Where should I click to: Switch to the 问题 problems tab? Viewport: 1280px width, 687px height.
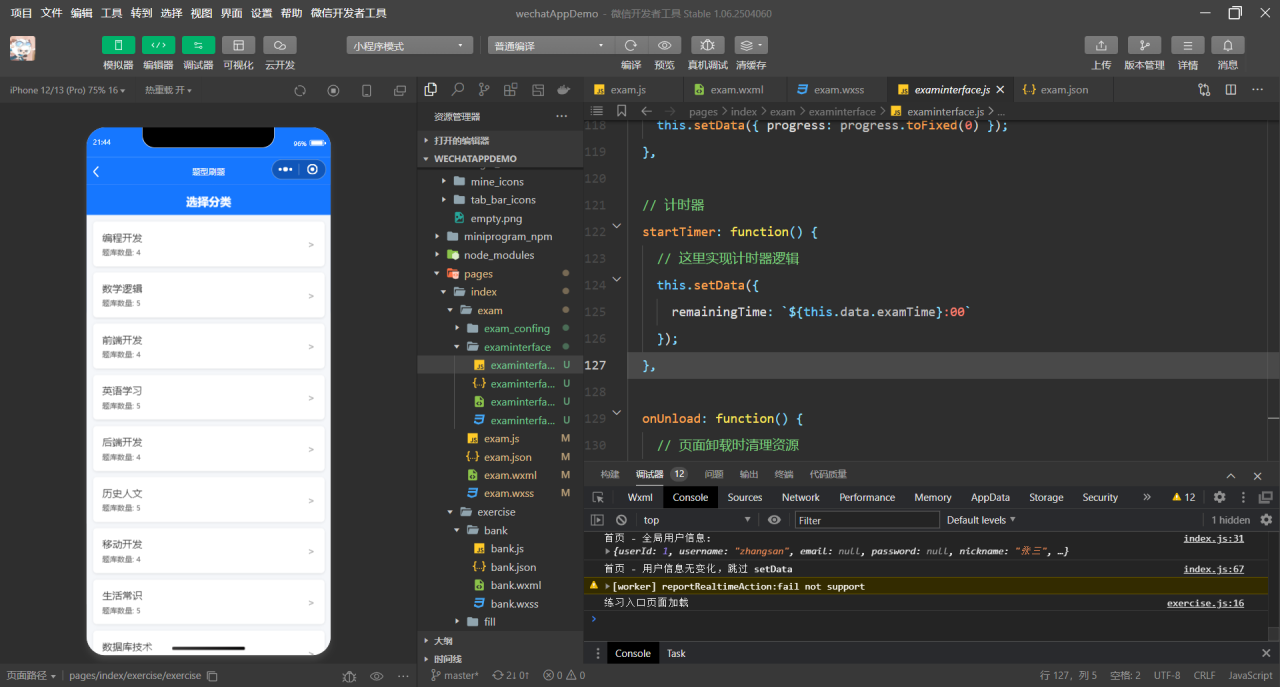tap(713, 474)
